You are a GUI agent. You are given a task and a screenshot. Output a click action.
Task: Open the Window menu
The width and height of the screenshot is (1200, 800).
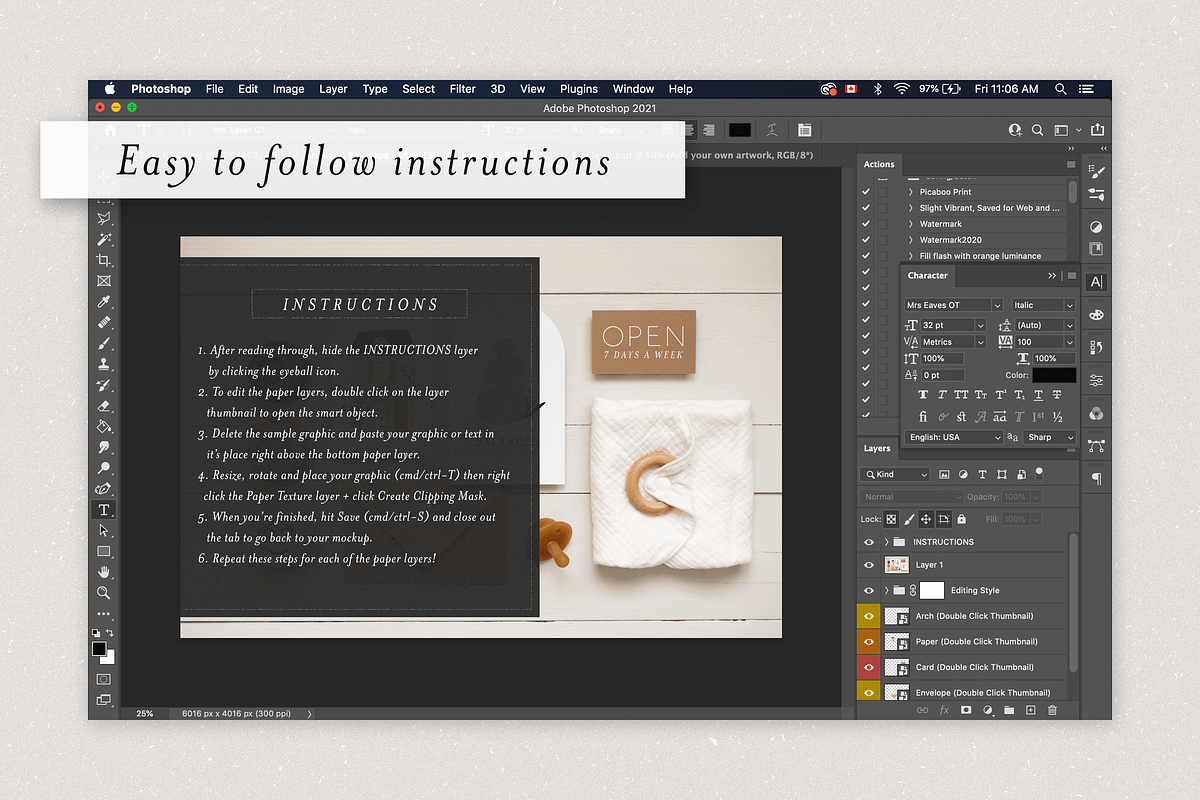pos(633,89)
